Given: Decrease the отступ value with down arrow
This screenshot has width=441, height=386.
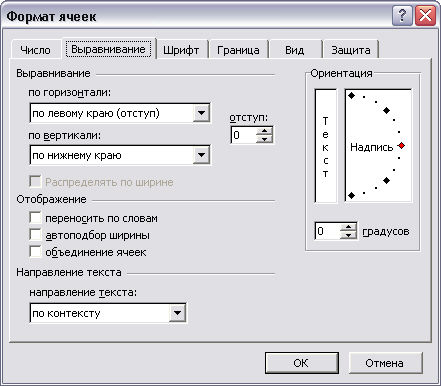Looking at the screenshot, I should pyautogui.click(x=265, y=139).
